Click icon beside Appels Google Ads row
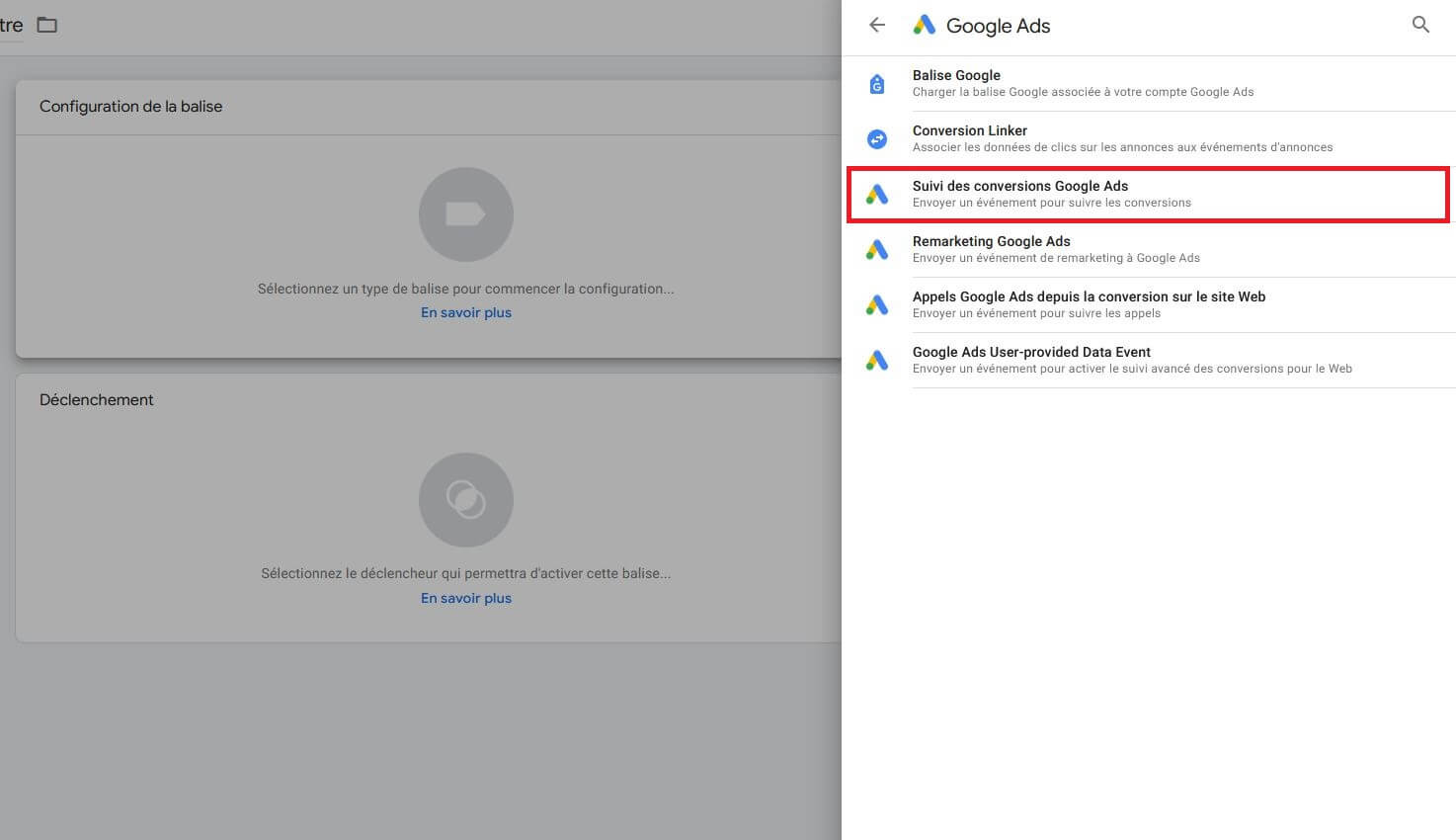Screen dimensions: 1456x840 (877, 305)
